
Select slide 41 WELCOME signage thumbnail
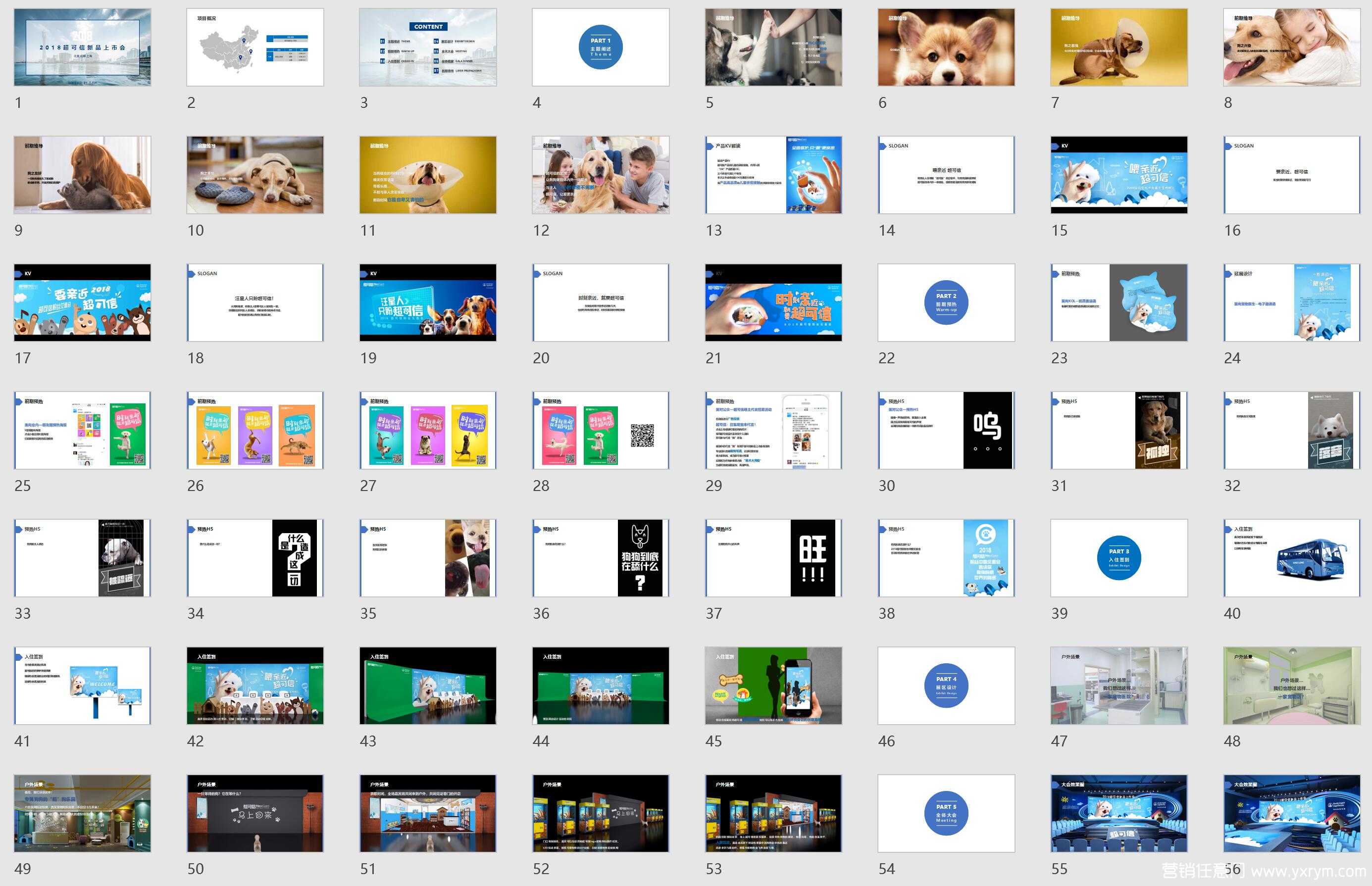point(82,686)
